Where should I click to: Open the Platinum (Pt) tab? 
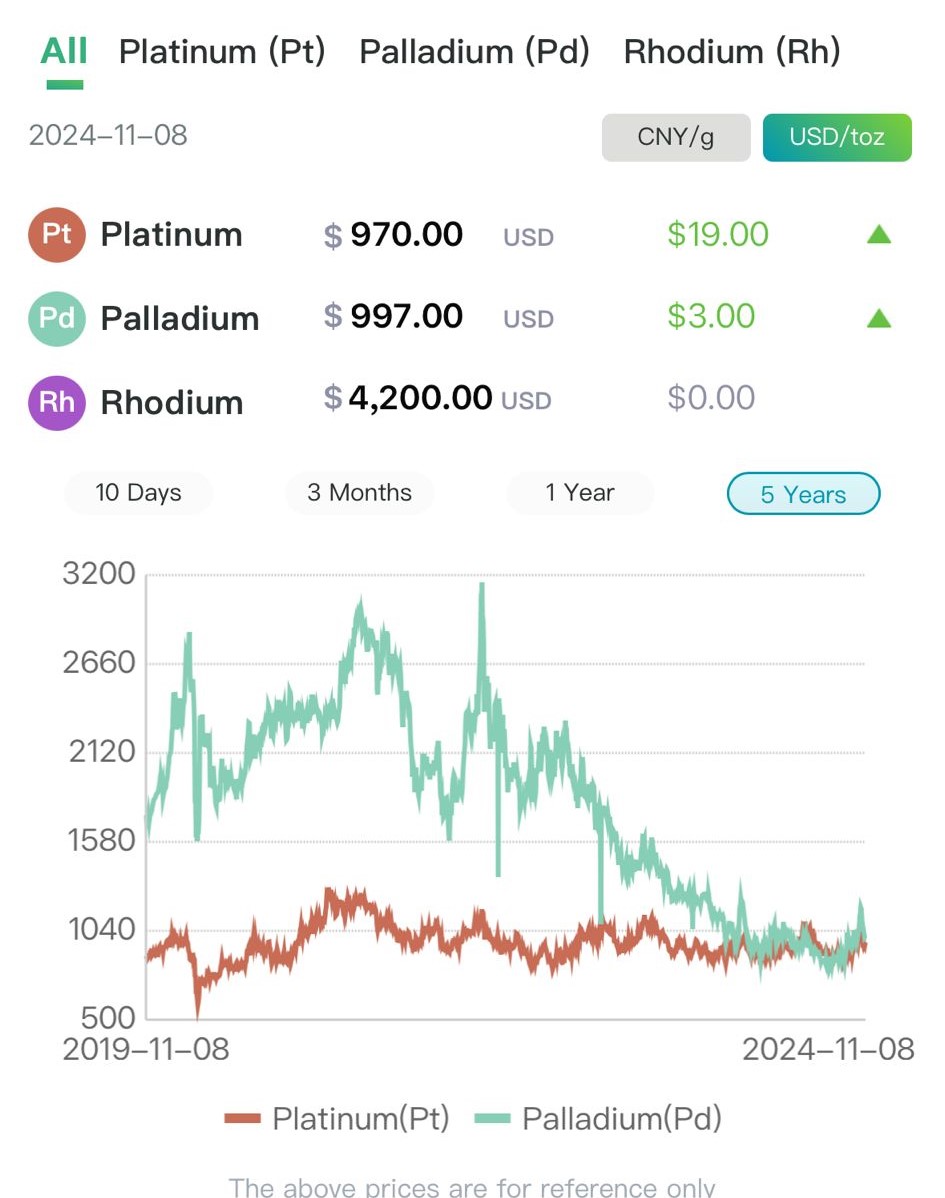(222, 51)
